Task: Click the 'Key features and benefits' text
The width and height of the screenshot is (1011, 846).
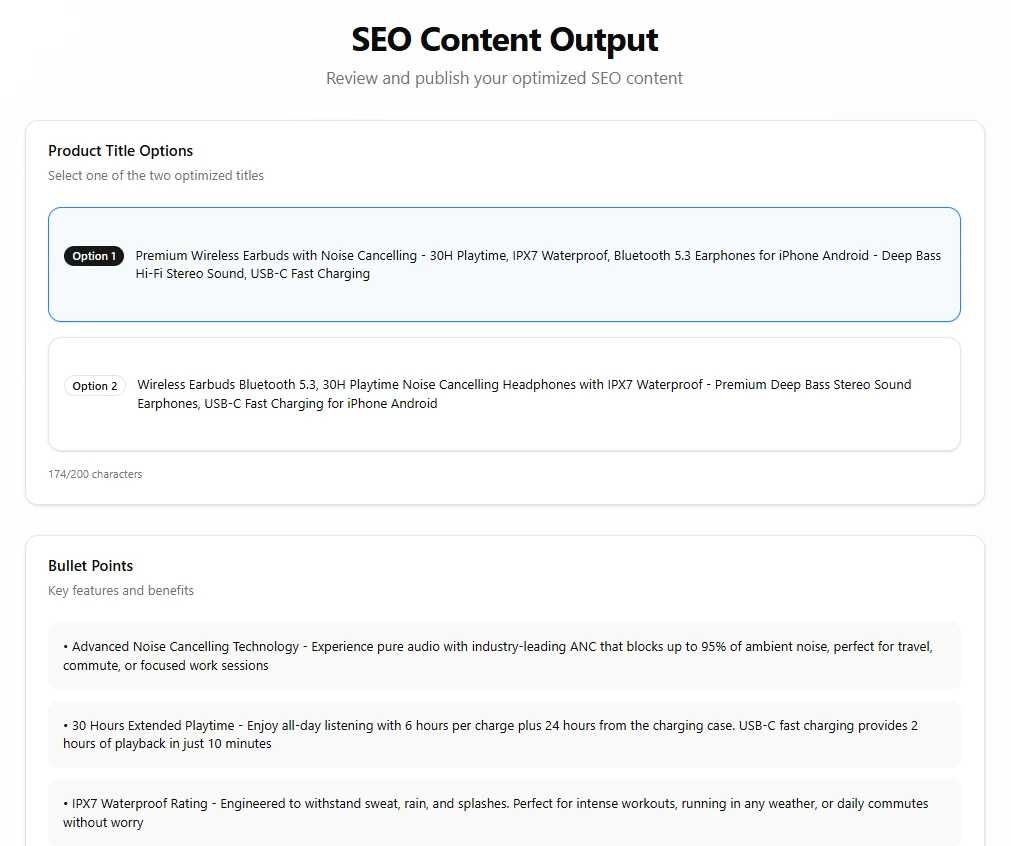Action: tap(121, 591)
